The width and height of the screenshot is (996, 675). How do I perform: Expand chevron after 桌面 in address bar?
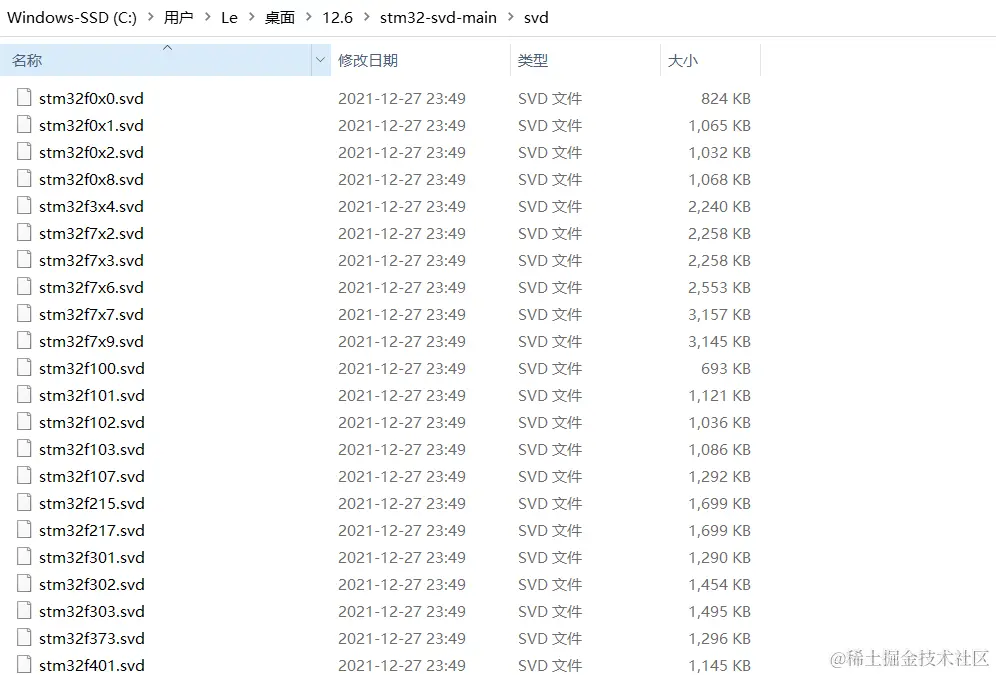309,17
